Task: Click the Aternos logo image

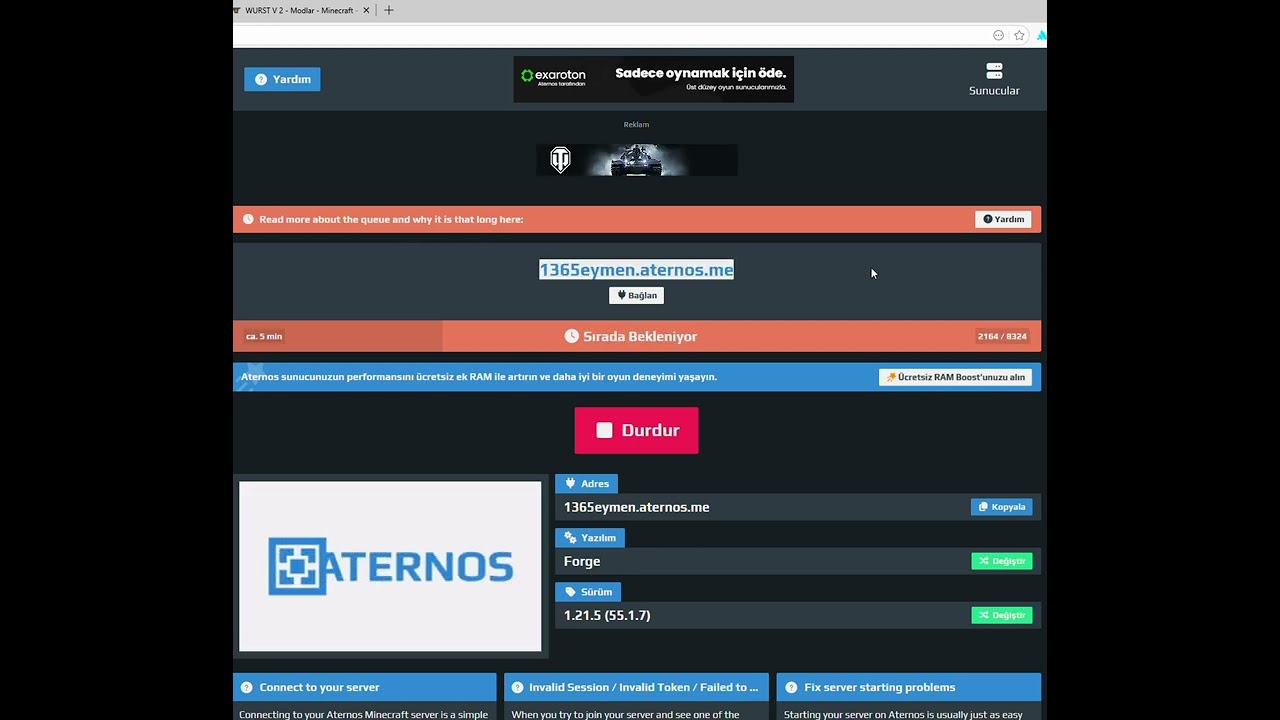Action: tap(390, 566)
